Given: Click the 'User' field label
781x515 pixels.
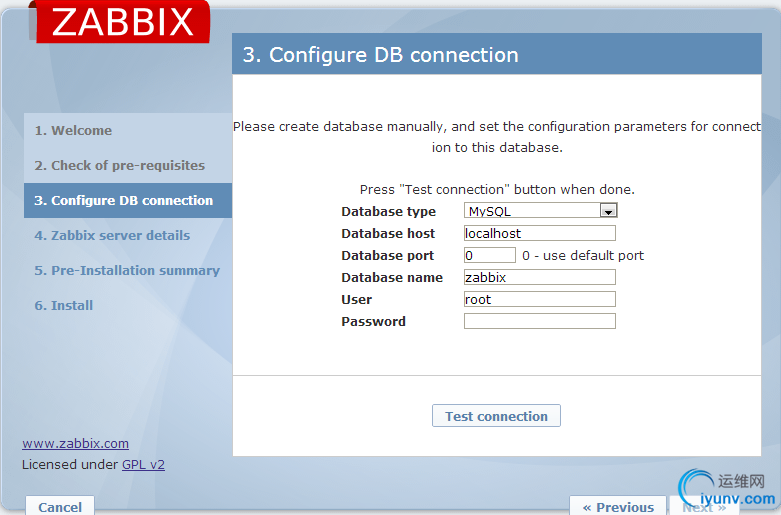Looking at the screenshot, I should click(x=357, y=299).
